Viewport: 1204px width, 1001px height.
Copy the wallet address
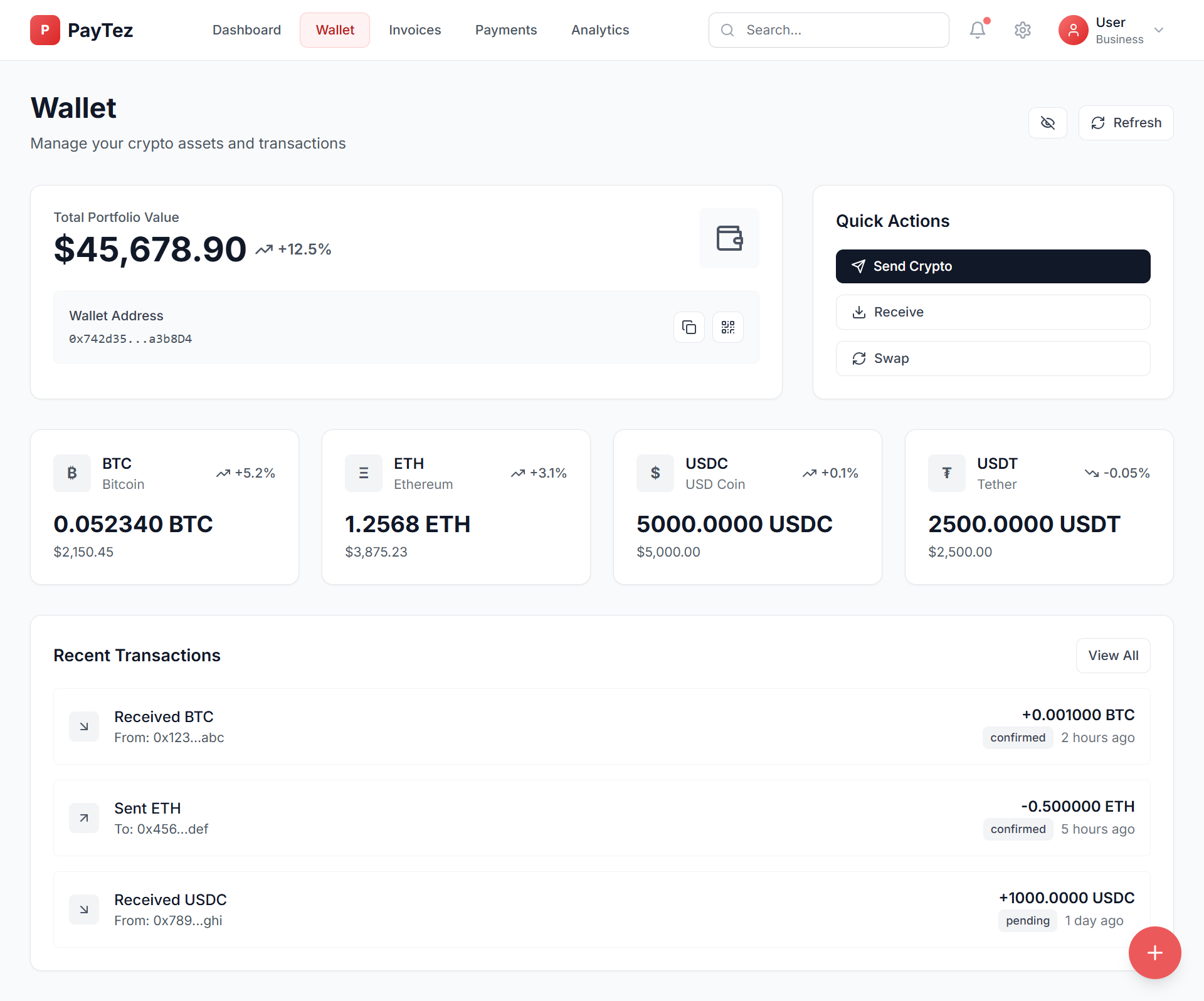pos(689,327)
